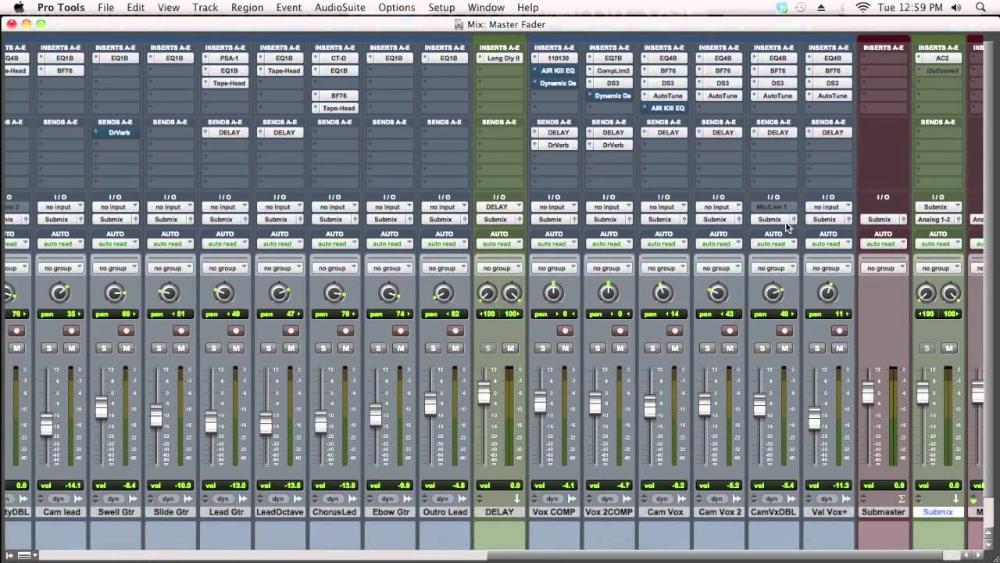
Task: Click the dyn button under Ebow Gtr
Action: 387,498
